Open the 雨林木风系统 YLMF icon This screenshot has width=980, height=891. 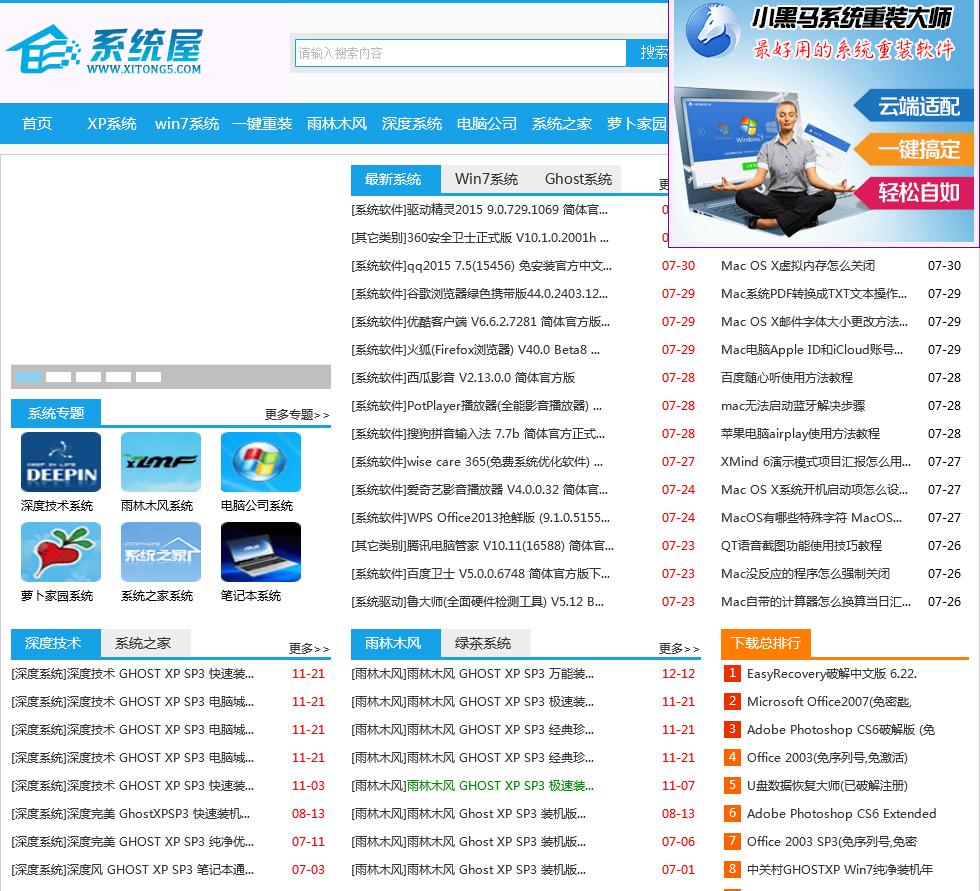point(161,462)
